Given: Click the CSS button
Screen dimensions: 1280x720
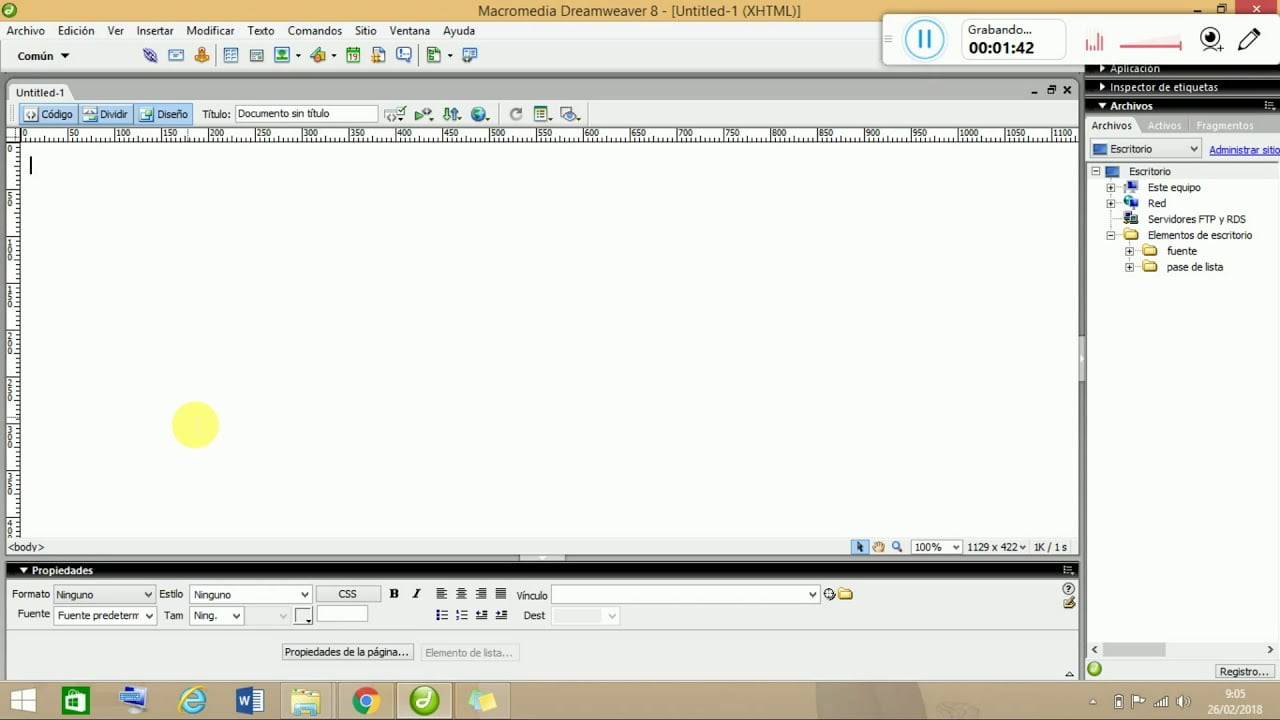Looking at the screenshot, I should tap(347, 594).
